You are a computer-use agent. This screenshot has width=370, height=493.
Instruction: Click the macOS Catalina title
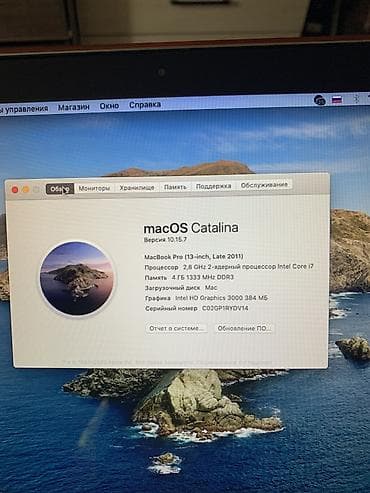click(191, 228)
